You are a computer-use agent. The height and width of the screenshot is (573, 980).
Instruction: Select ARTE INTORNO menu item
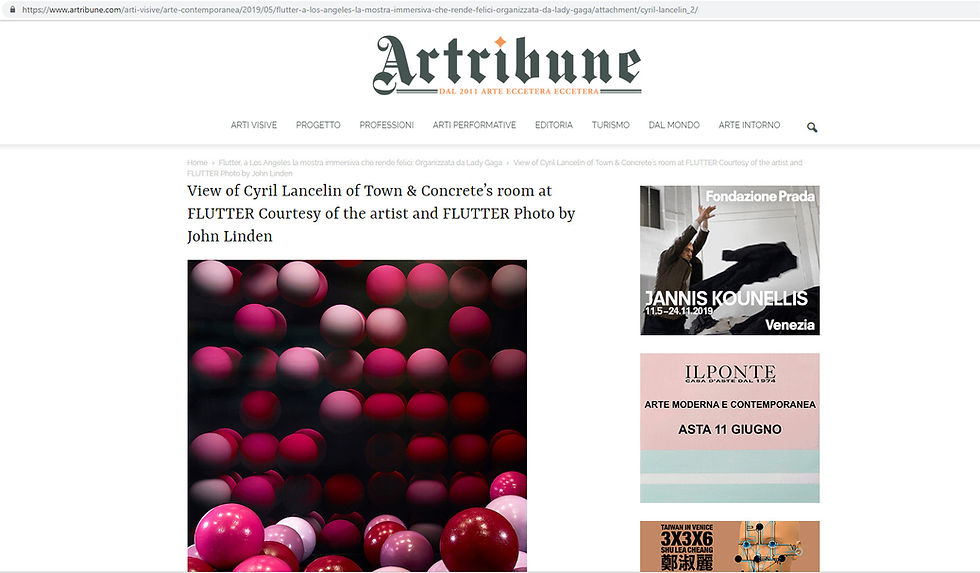coord(749,125)
